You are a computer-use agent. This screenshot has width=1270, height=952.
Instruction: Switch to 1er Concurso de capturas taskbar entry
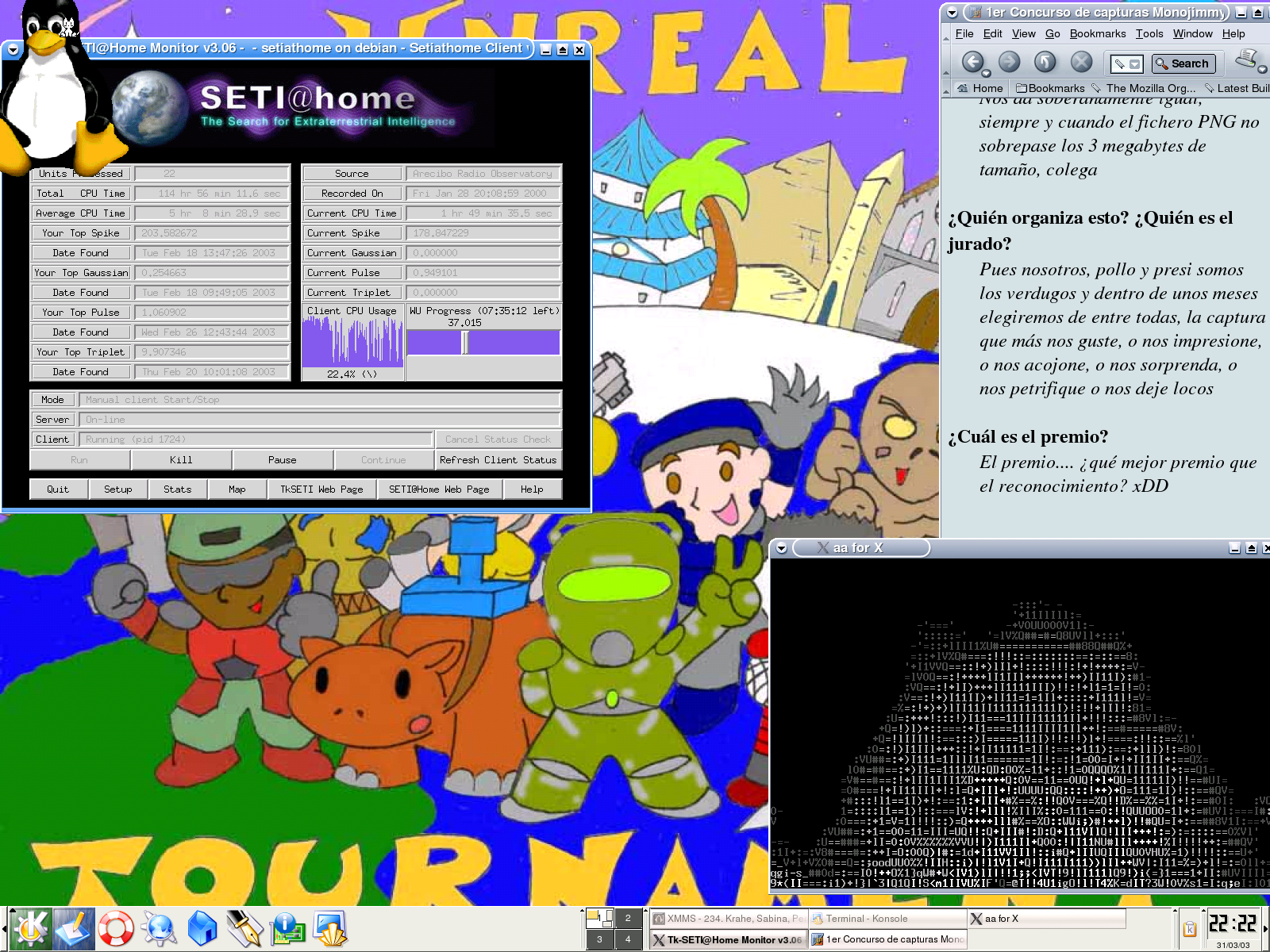[x=887, y=939]
